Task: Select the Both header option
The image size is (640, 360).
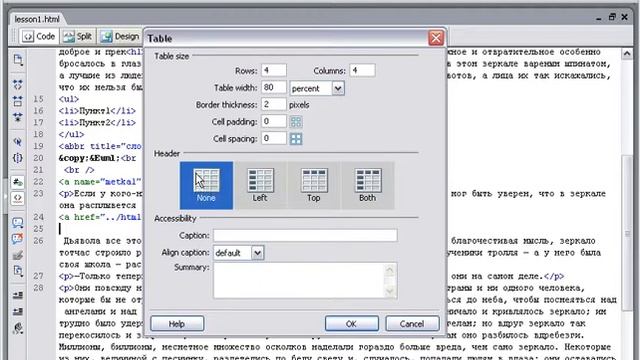Action: point(367,185)
